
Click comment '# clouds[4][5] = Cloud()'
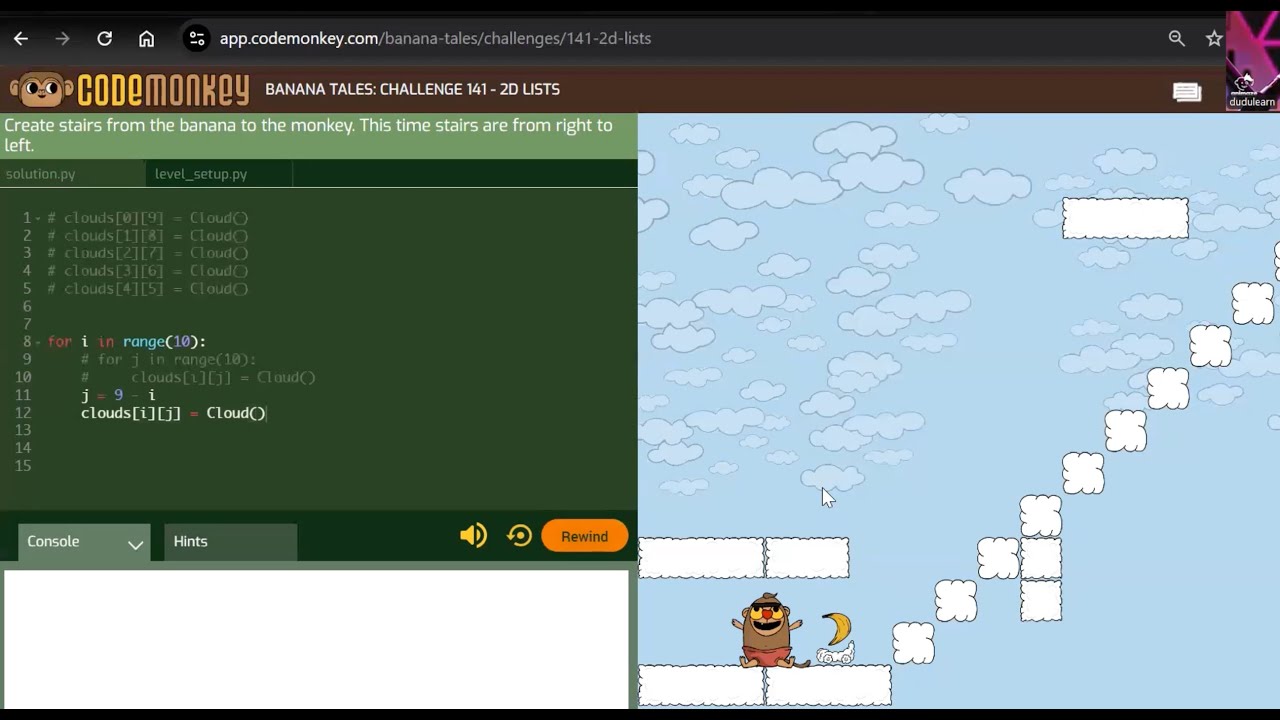[x=148, y=289]
